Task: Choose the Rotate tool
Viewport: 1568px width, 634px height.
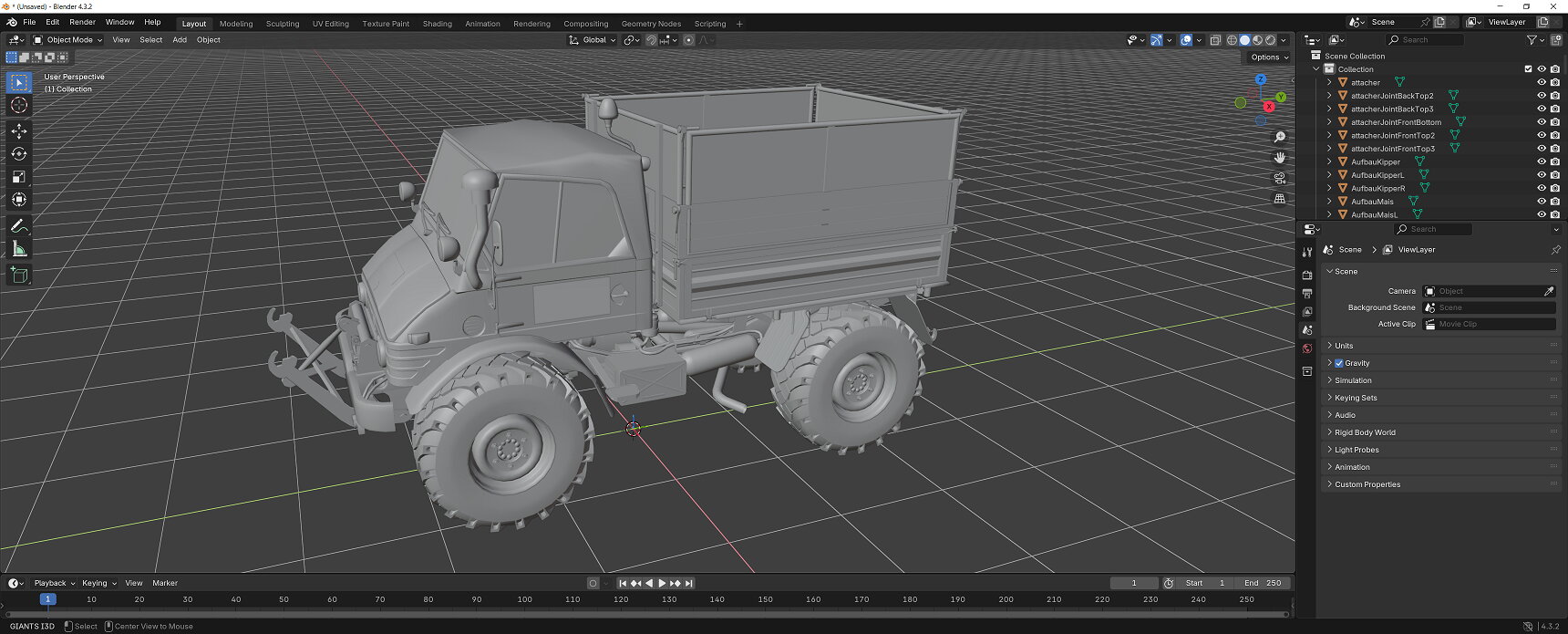Action: pyautogui.click(x=19, y=154)
